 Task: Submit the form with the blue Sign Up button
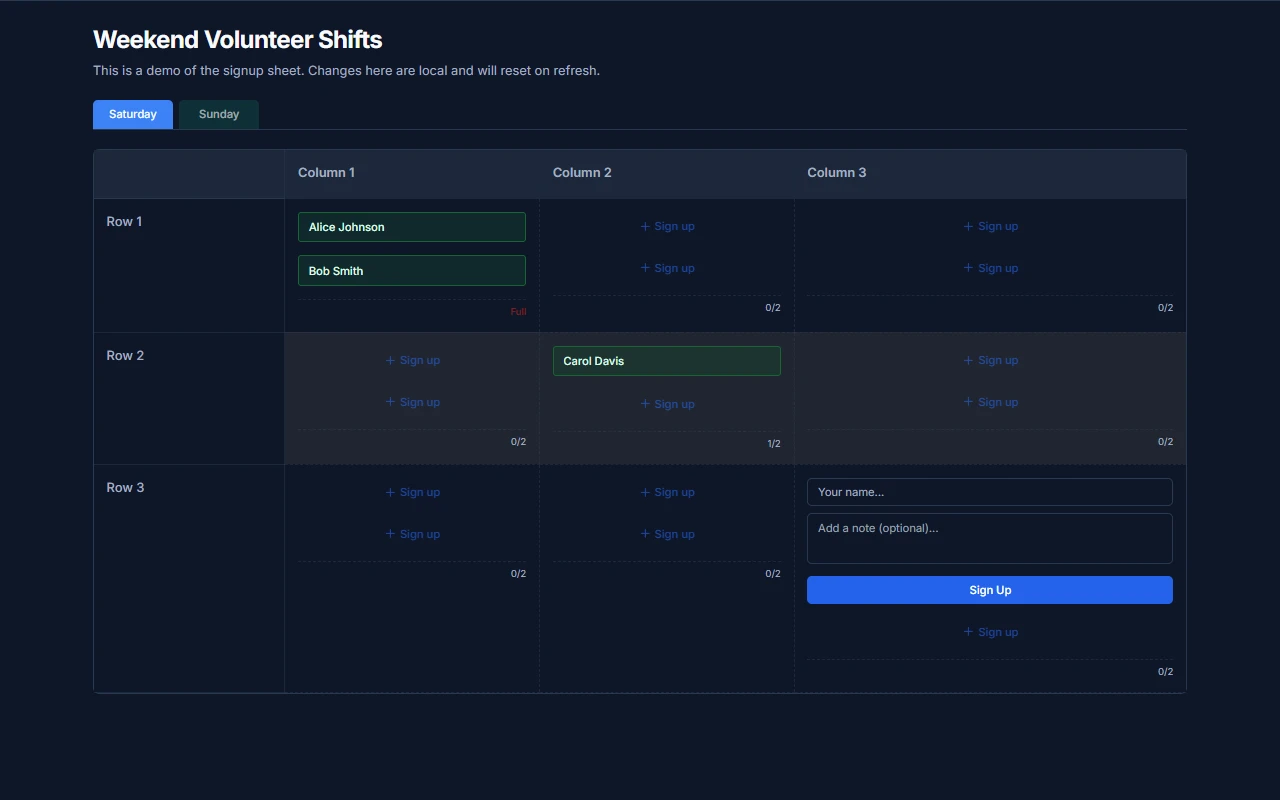point(990,590)
